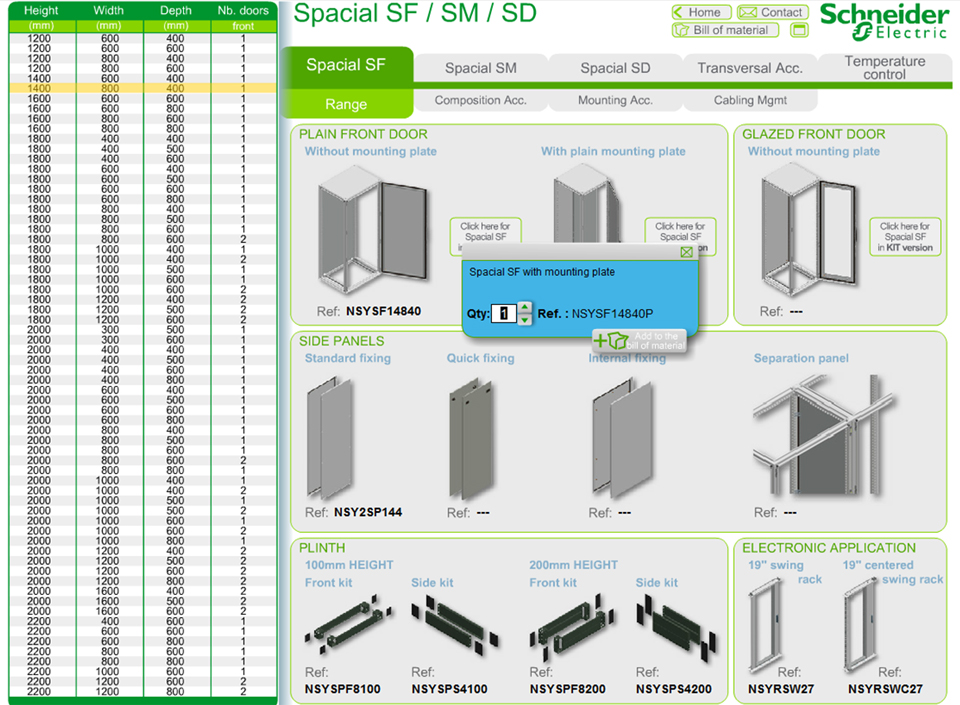Click the glazed front door enclosure image
Screen dimensions: 960x705
[809, 231]
